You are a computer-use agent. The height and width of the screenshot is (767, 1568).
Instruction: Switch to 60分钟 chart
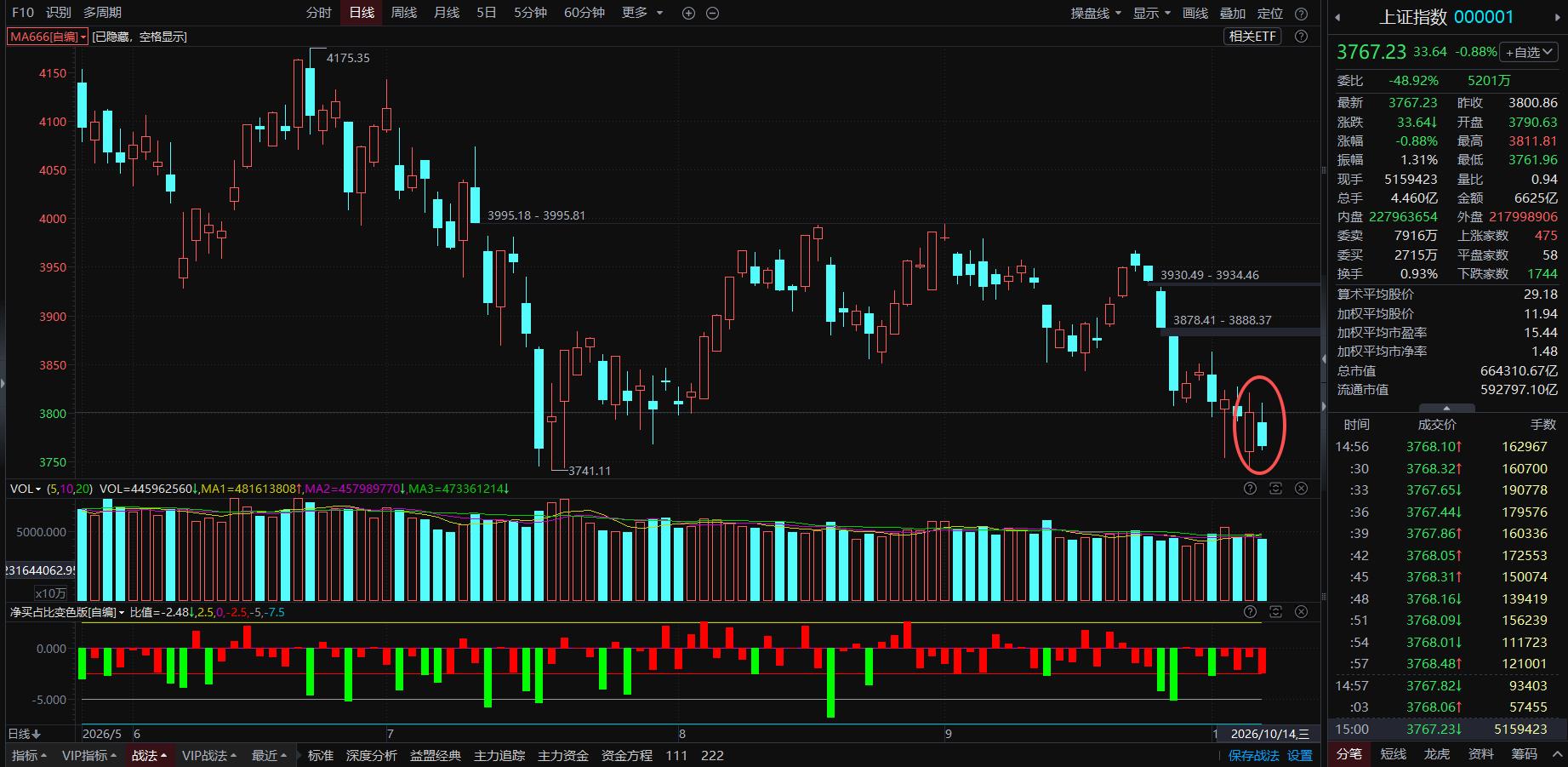point(584,13)
